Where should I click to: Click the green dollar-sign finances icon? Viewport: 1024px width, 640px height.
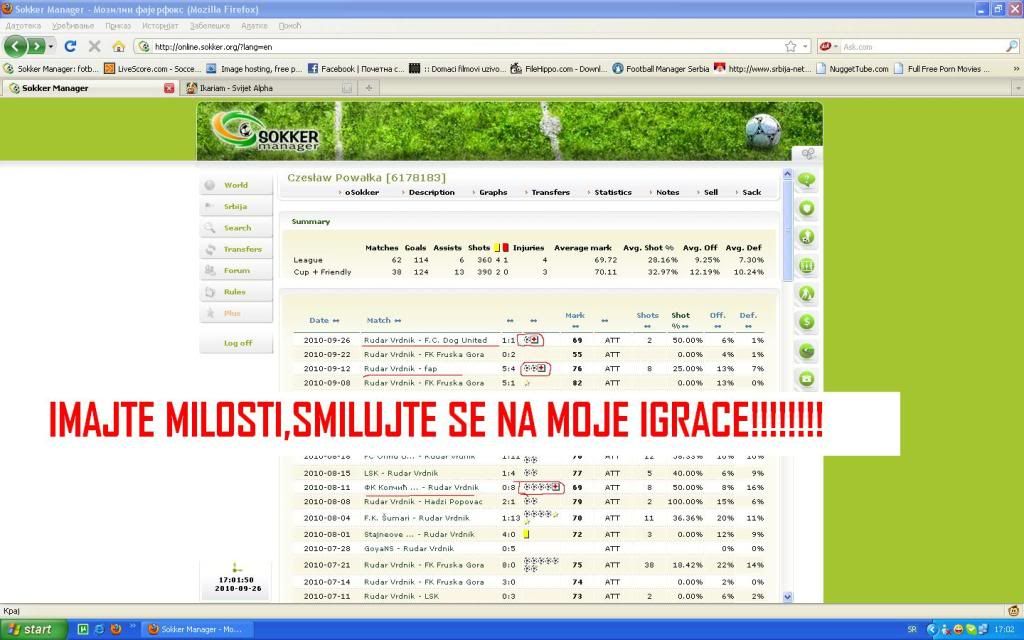point(806,322)
